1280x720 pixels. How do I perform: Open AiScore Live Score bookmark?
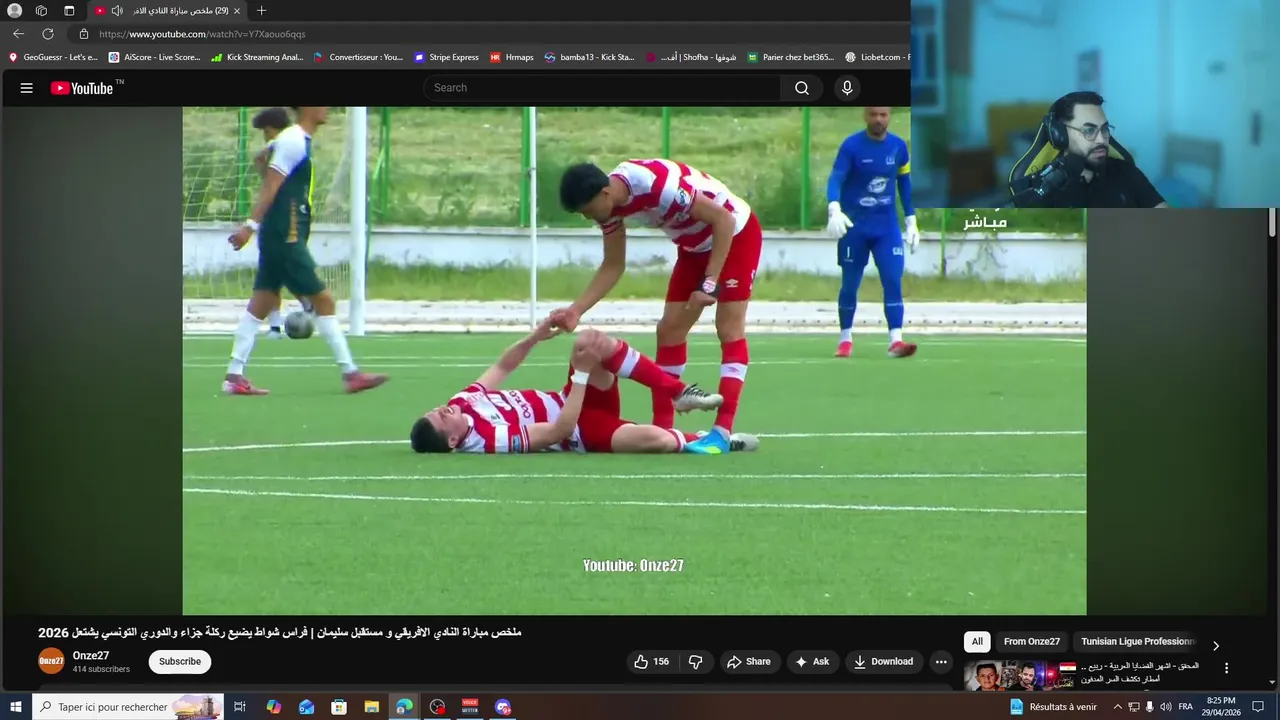(154, 57)
